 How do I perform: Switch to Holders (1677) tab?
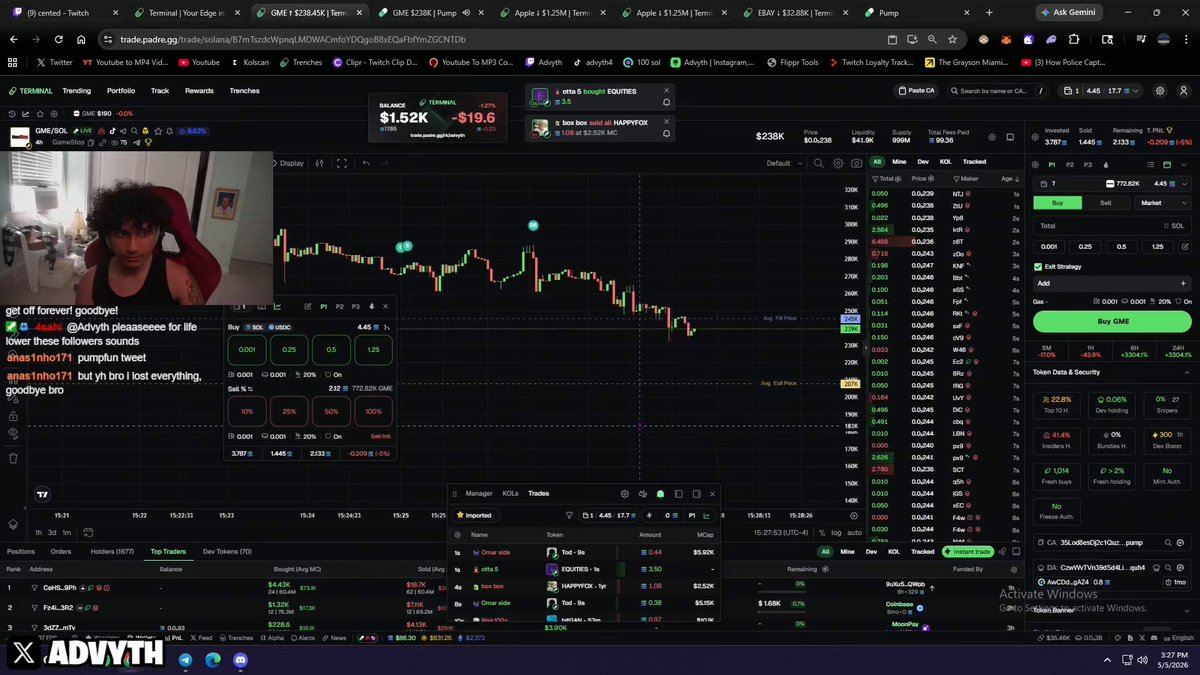[112, 551]
